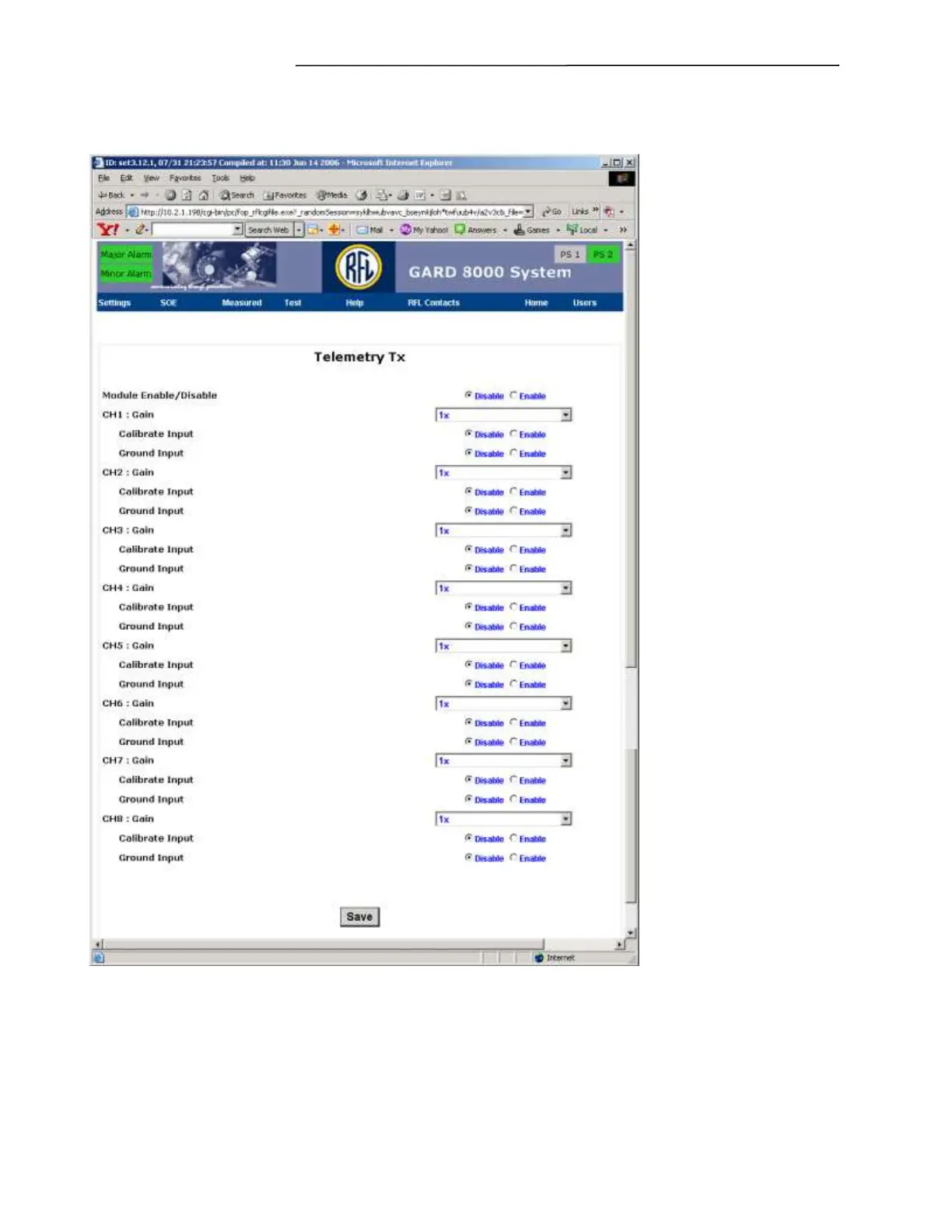Click the Yahoo toolbar pencil icon
The width and height of the screenshot is (952, 1232).
[141, 229]
